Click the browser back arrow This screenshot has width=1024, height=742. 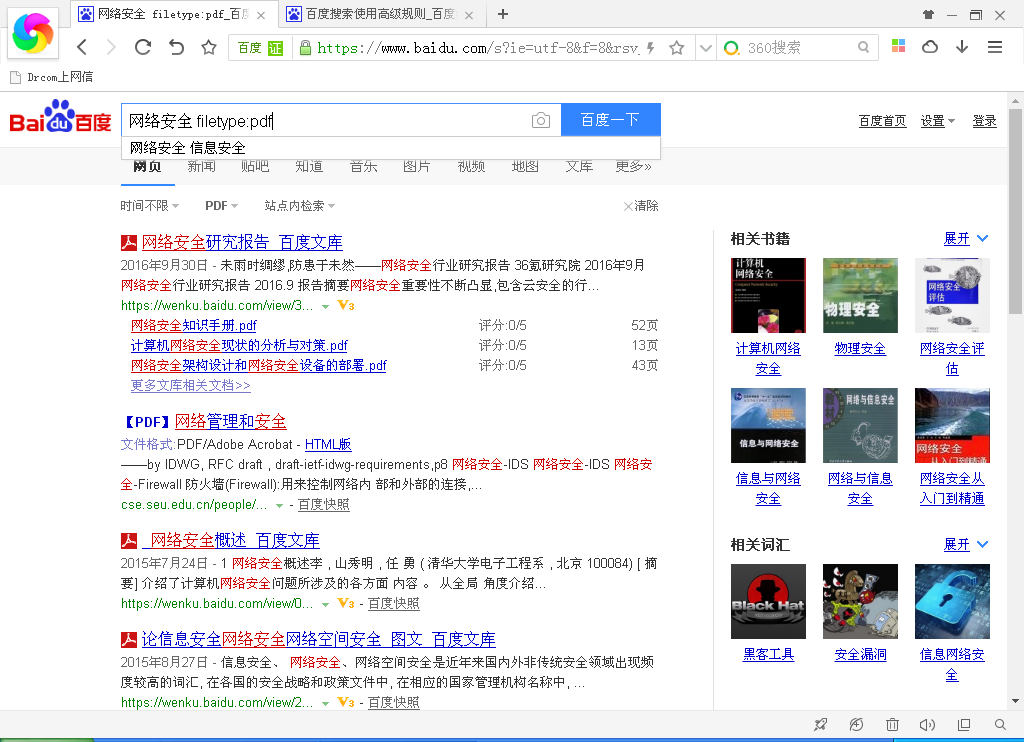[x=82, y=47]
